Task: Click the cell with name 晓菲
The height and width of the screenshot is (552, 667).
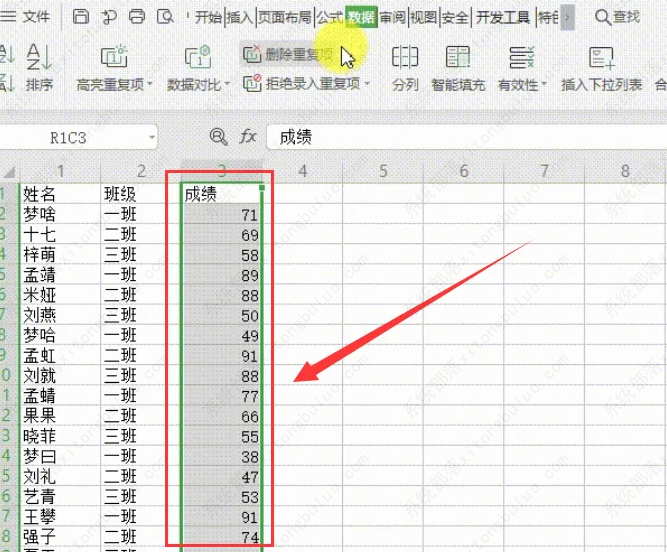Action: 60,436
